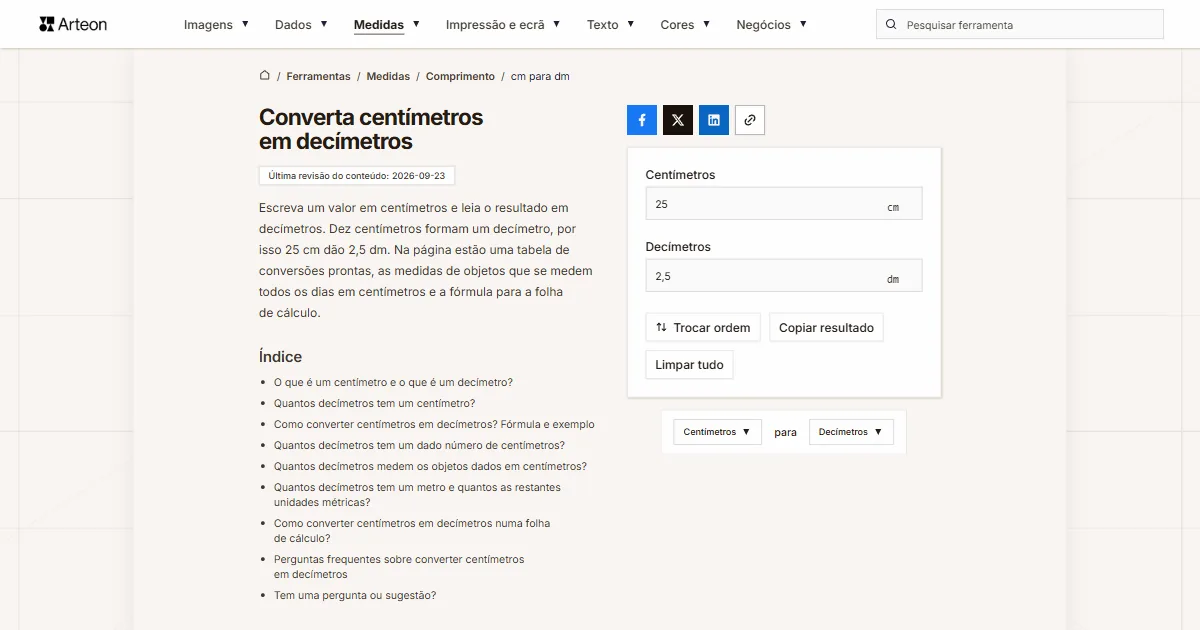This screenshot has width=1200, height=630.
Task: Click the search magnifier icon
Action: point(891,24)
